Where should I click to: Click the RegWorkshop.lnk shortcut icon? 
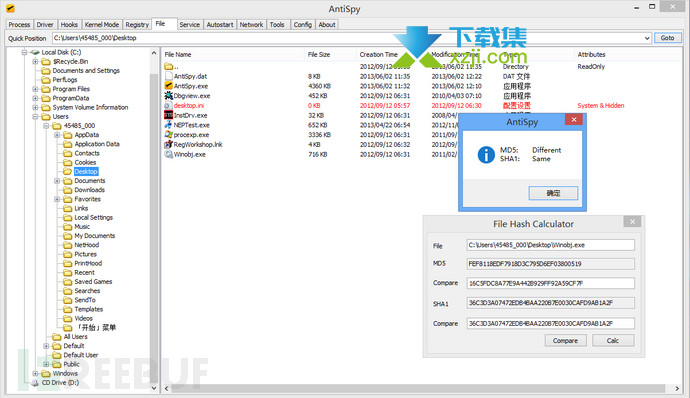click(169, 144)
